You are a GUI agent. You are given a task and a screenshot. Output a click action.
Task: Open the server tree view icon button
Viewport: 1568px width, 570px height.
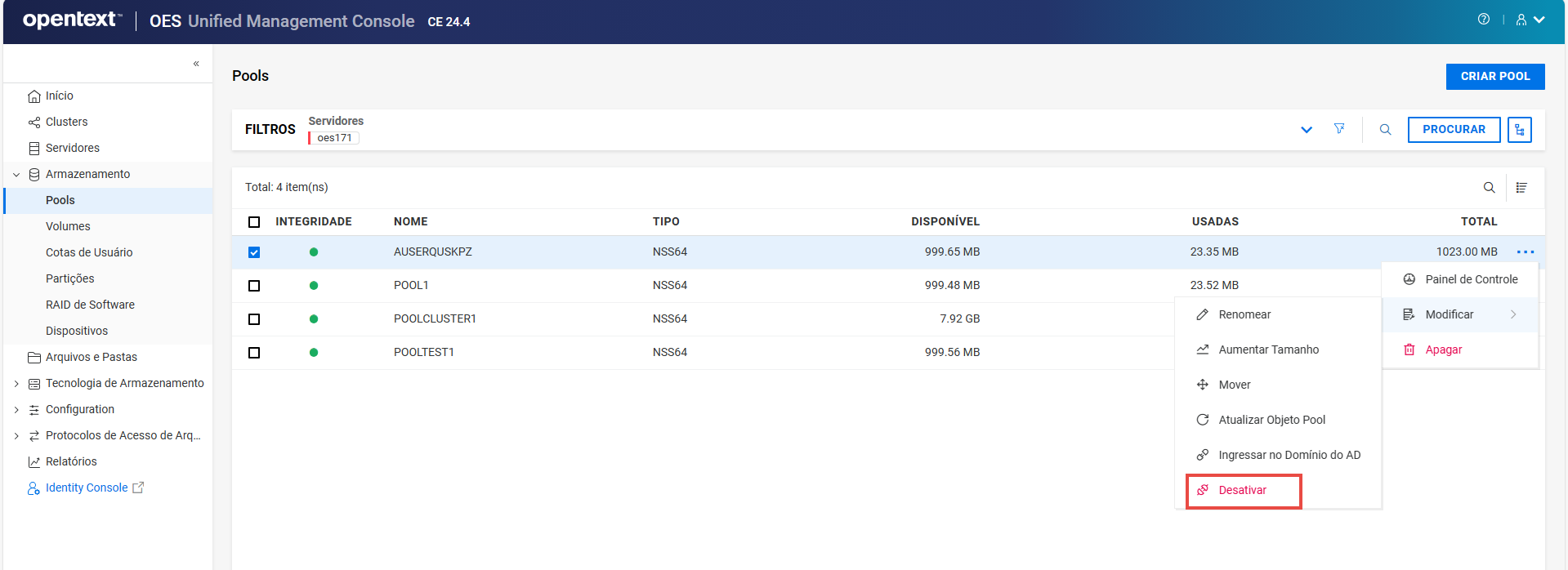pyautogui.click(x=1519, y=130)
